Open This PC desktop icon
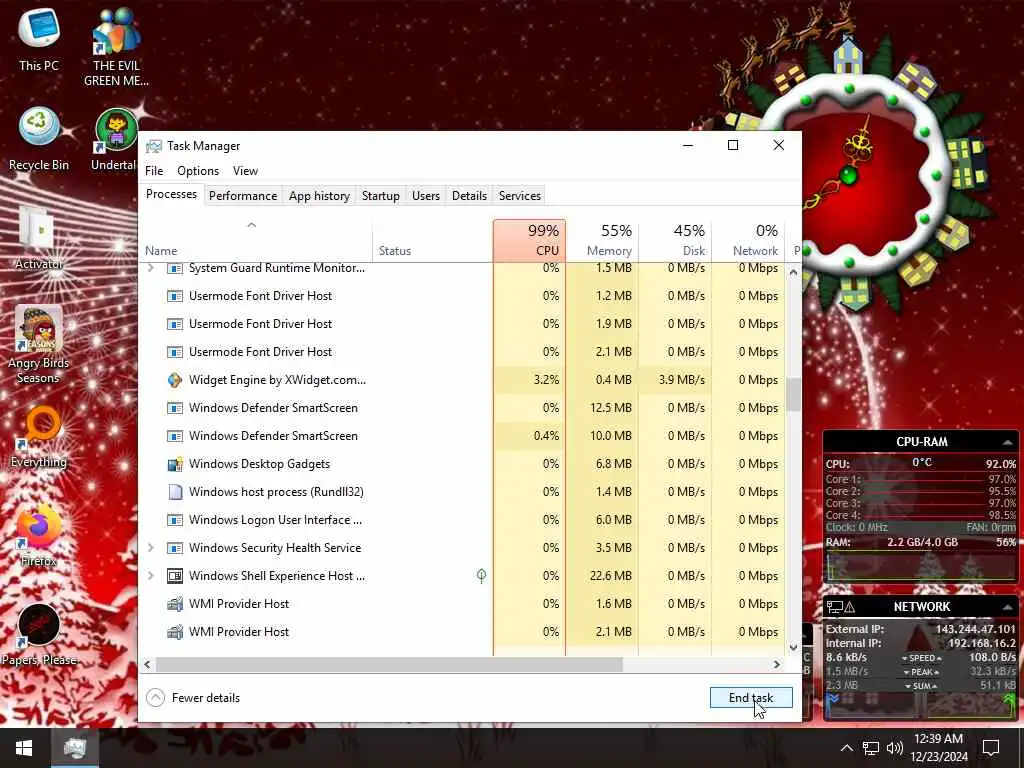 coord(39,39)
